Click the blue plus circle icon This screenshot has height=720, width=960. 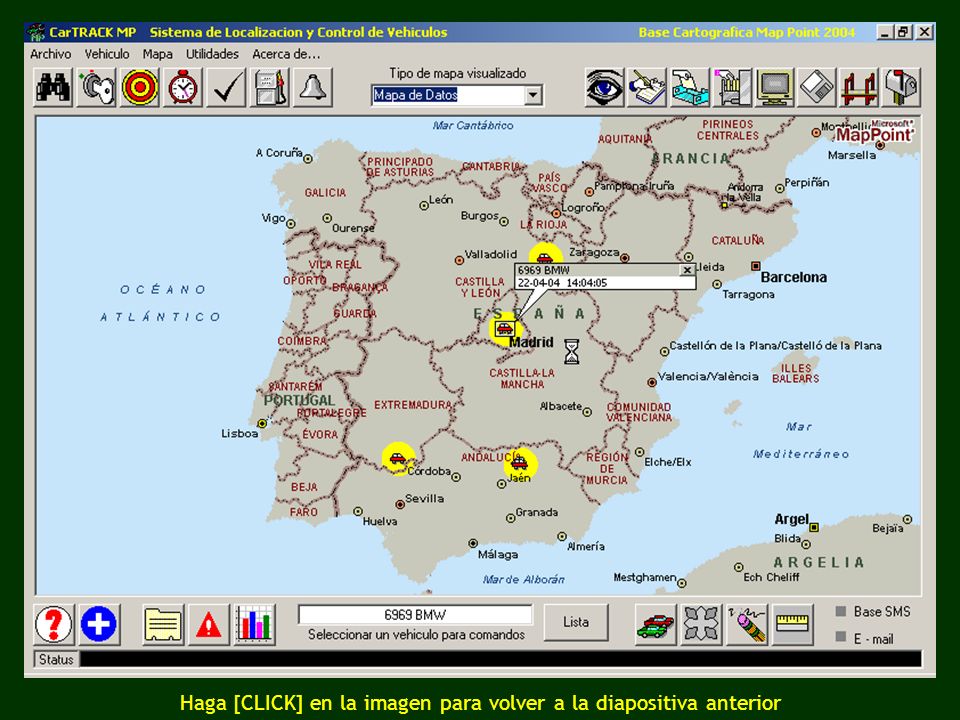point(99,624)
